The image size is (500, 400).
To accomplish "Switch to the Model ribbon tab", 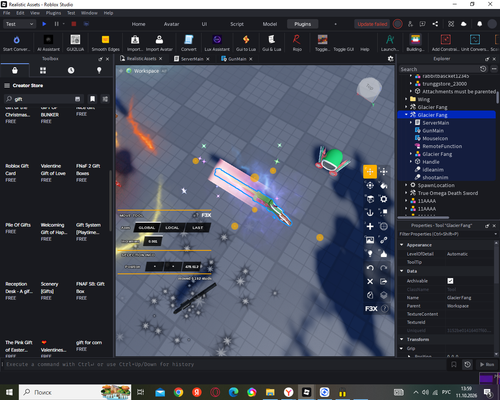I will point(270,24).
